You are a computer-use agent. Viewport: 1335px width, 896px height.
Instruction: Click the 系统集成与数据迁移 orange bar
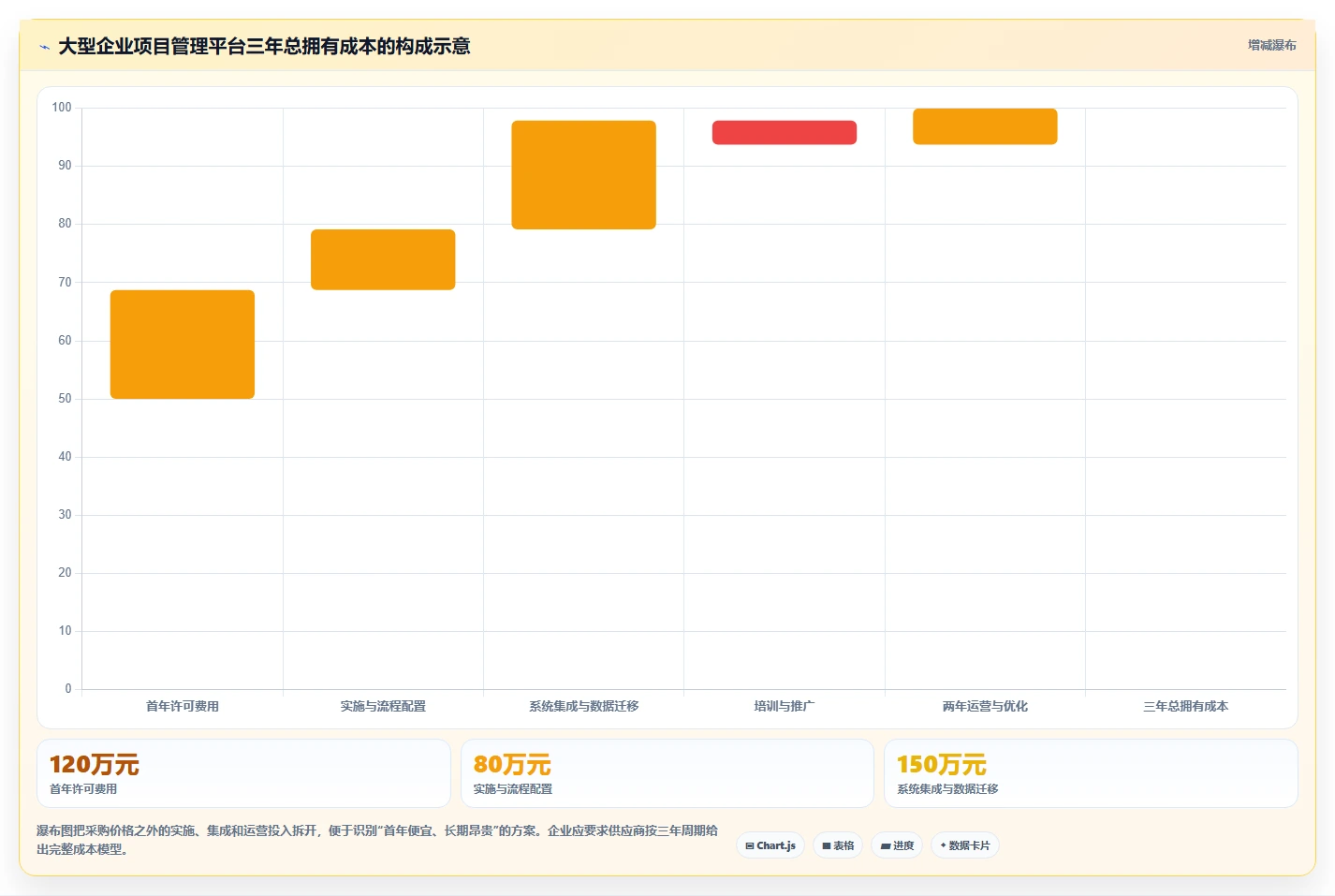click(x=583, y=175)
